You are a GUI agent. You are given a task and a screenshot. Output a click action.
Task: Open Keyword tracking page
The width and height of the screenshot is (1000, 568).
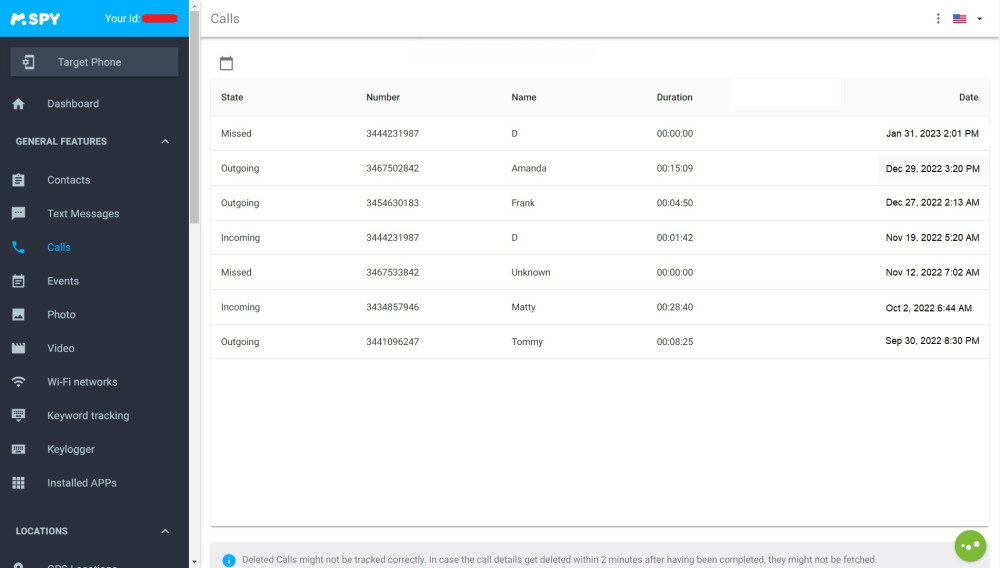point(88,416)
